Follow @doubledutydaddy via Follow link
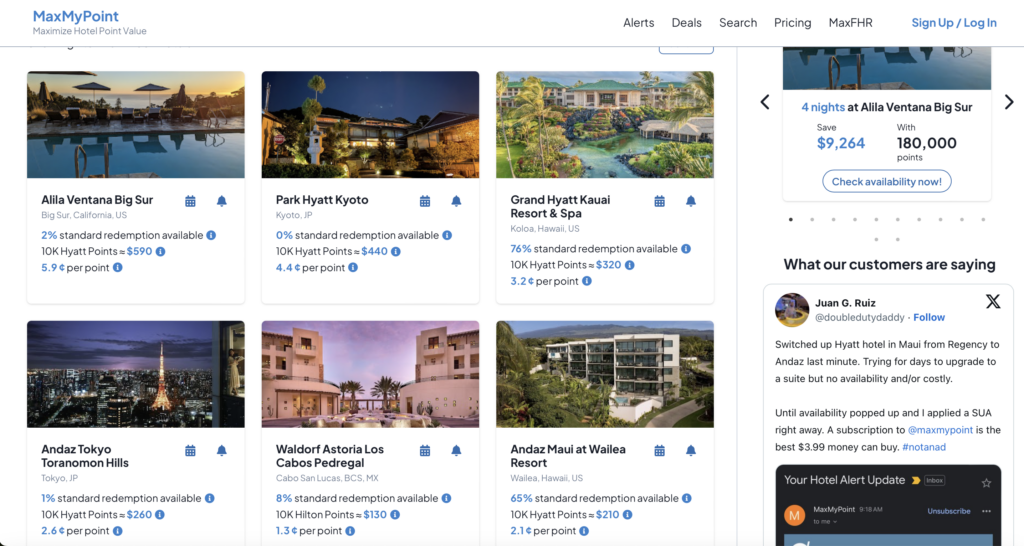Viewport: 1024px width, 546px height. coord(928,317)
